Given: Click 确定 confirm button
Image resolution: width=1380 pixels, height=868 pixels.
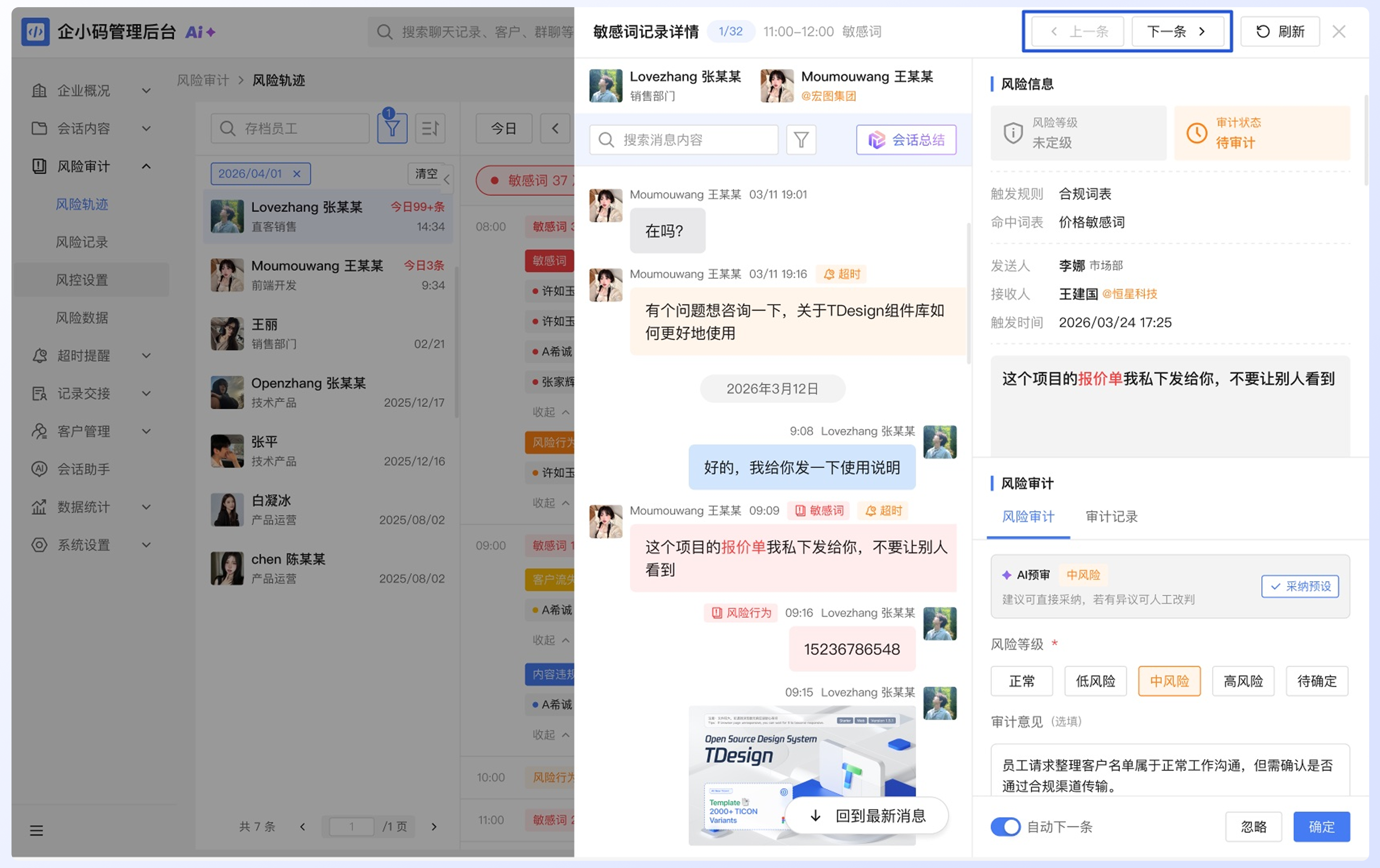Looking at the screenshot, I should click(1321, 826).
